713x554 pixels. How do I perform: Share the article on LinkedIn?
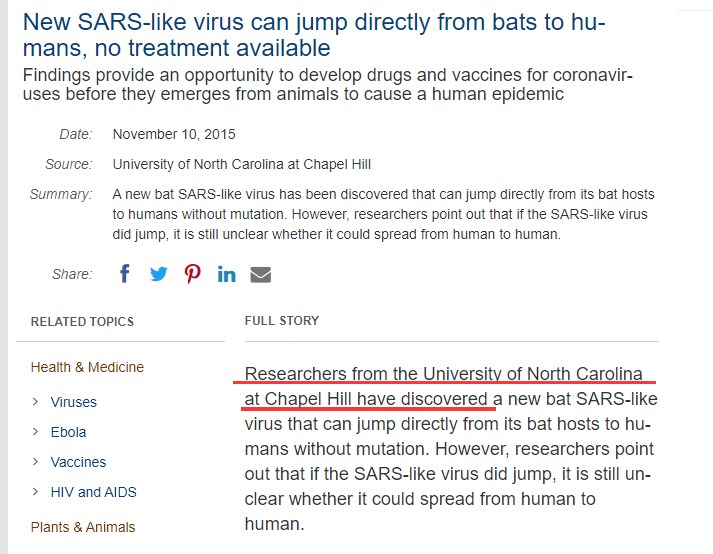tap(226, 274)
